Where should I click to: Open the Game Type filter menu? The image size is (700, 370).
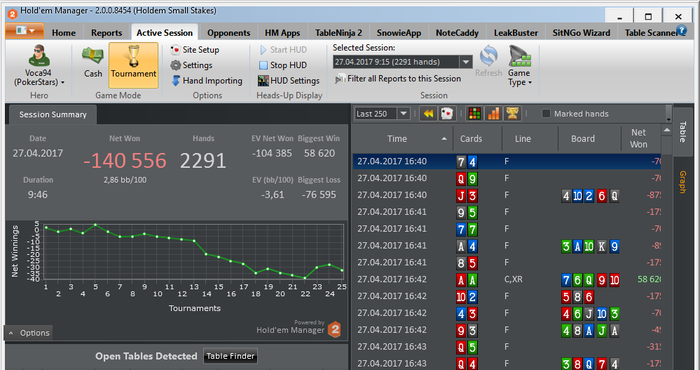pos(519,66)
